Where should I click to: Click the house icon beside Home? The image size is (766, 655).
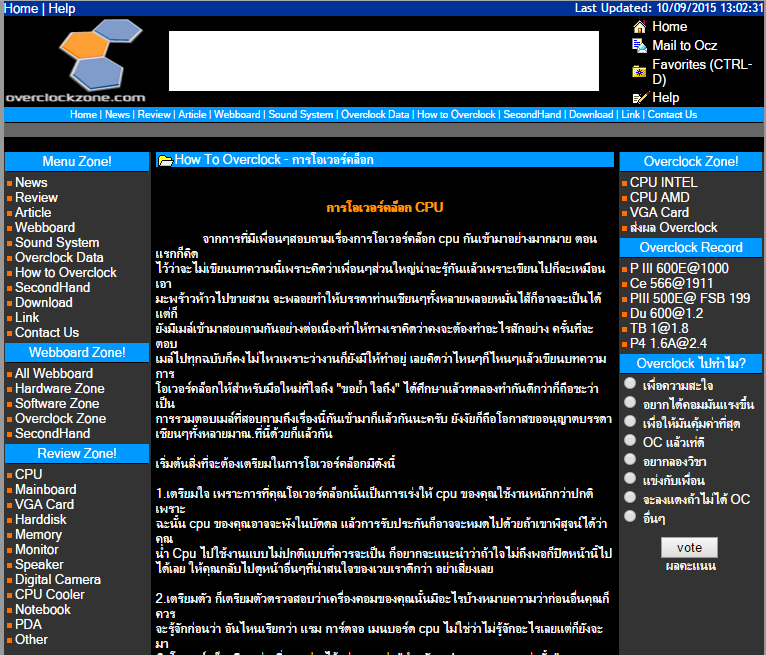click(639, 26)
